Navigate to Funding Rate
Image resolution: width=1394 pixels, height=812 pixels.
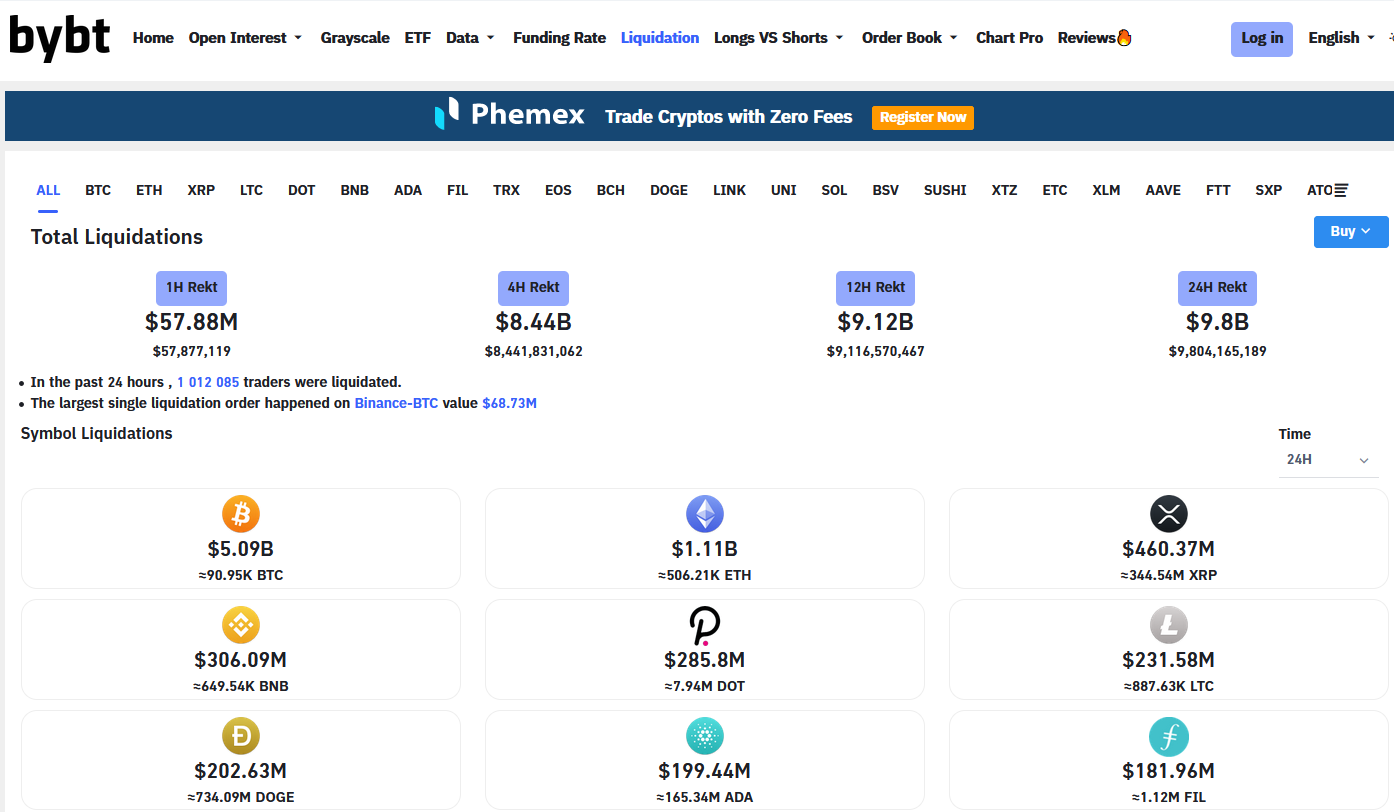[559, 38]
